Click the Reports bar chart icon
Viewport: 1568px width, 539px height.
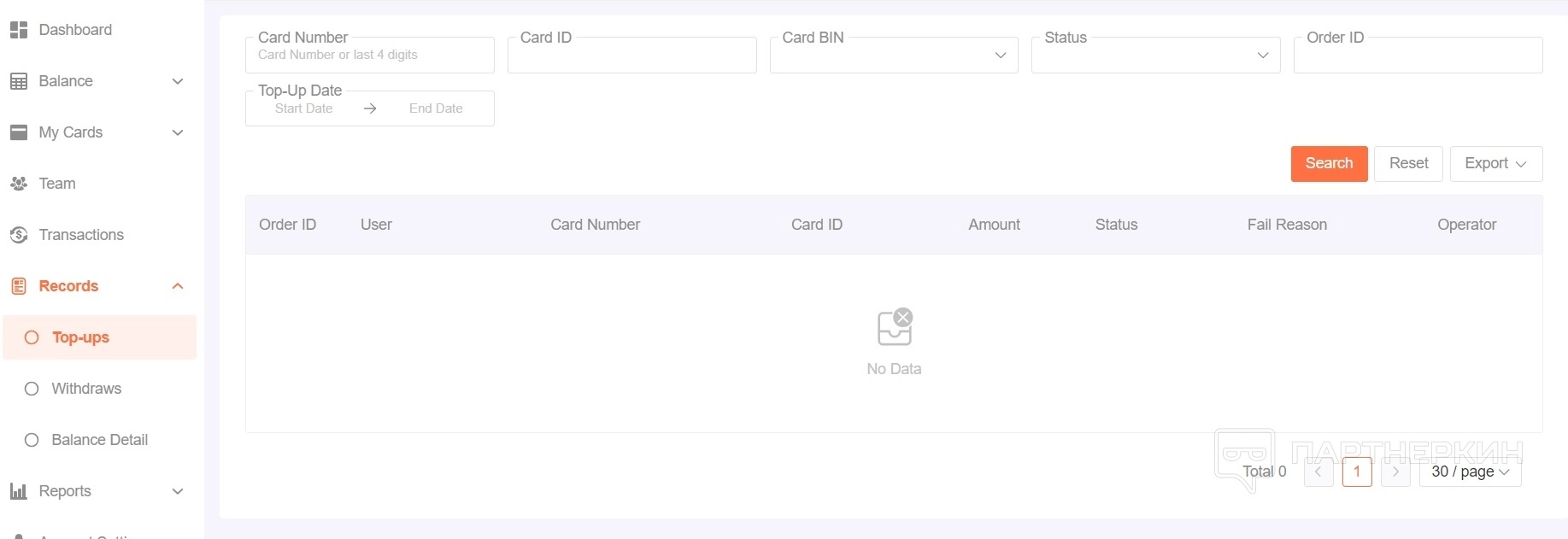pos(19,491)
